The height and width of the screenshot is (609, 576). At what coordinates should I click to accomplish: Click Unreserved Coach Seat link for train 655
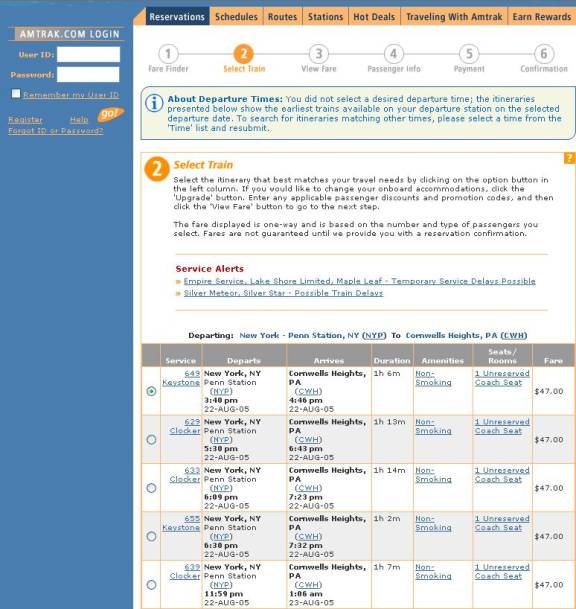tap(502, 523)
